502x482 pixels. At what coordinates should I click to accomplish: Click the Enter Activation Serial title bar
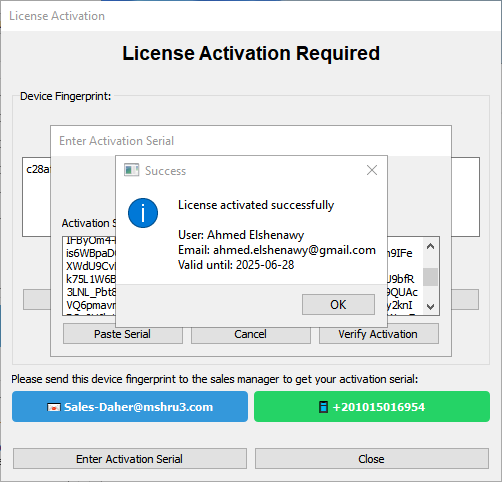(251, 141)
